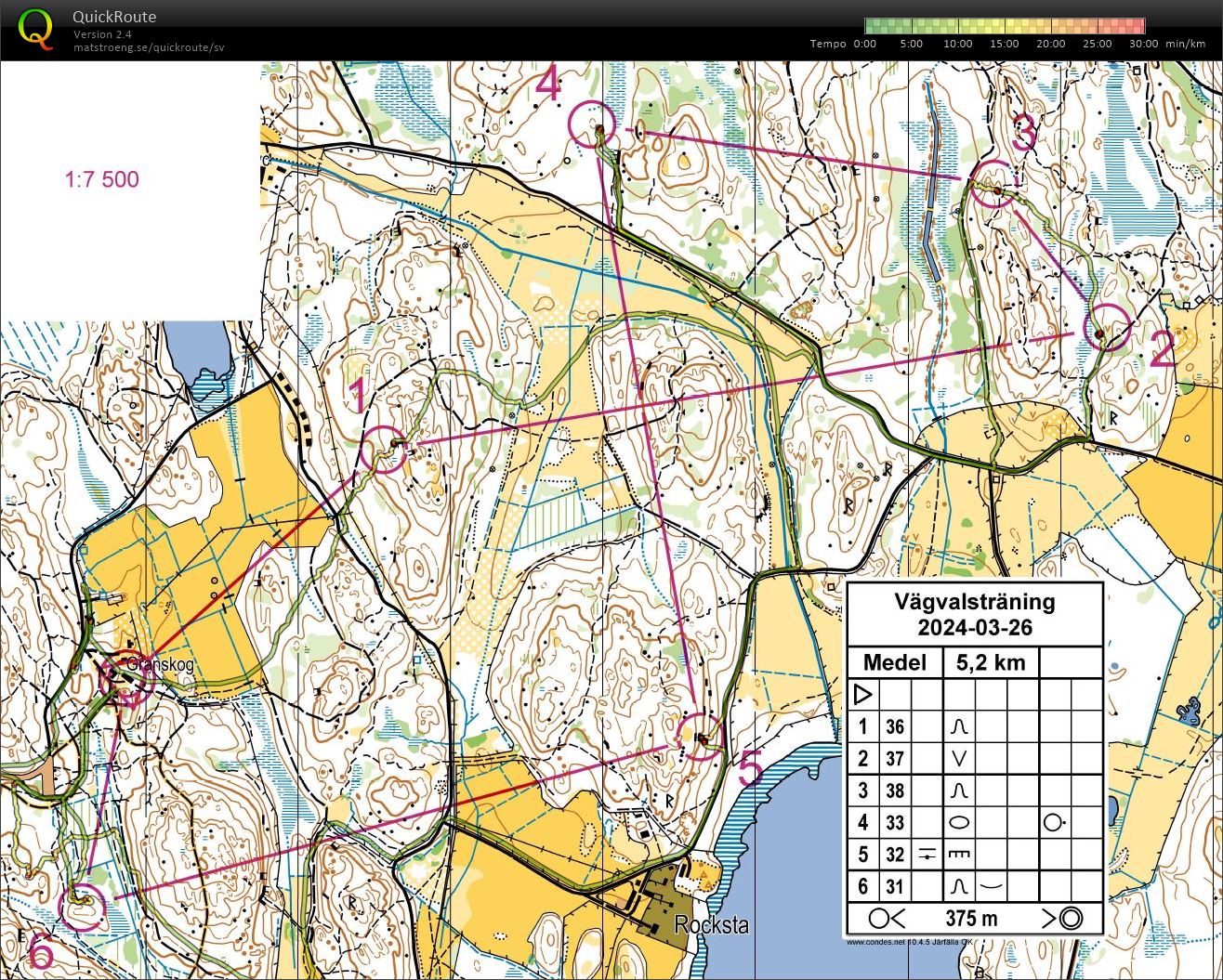Viewport: 1223px width, 980px height.
Task: Open the matstroeng.se/quickroute/sv link
Action: 149,47
